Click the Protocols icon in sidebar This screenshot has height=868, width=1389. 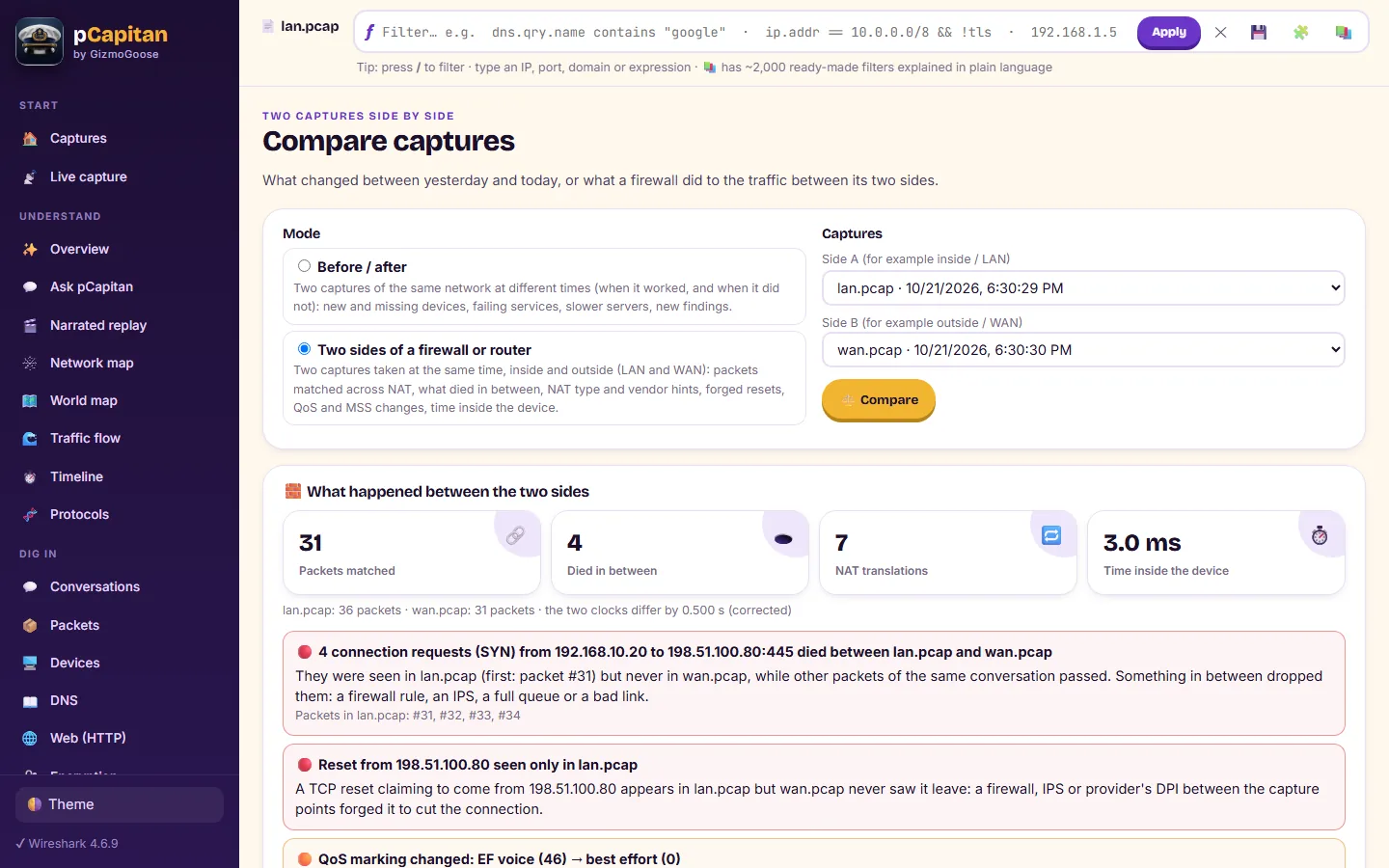pos(30,514)
